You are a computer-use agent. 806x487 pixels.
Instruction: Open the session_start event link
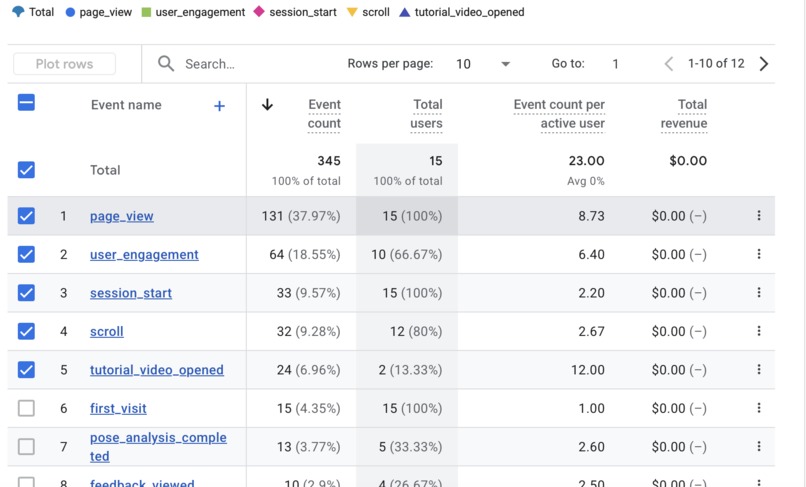click(x=131, y=293)
